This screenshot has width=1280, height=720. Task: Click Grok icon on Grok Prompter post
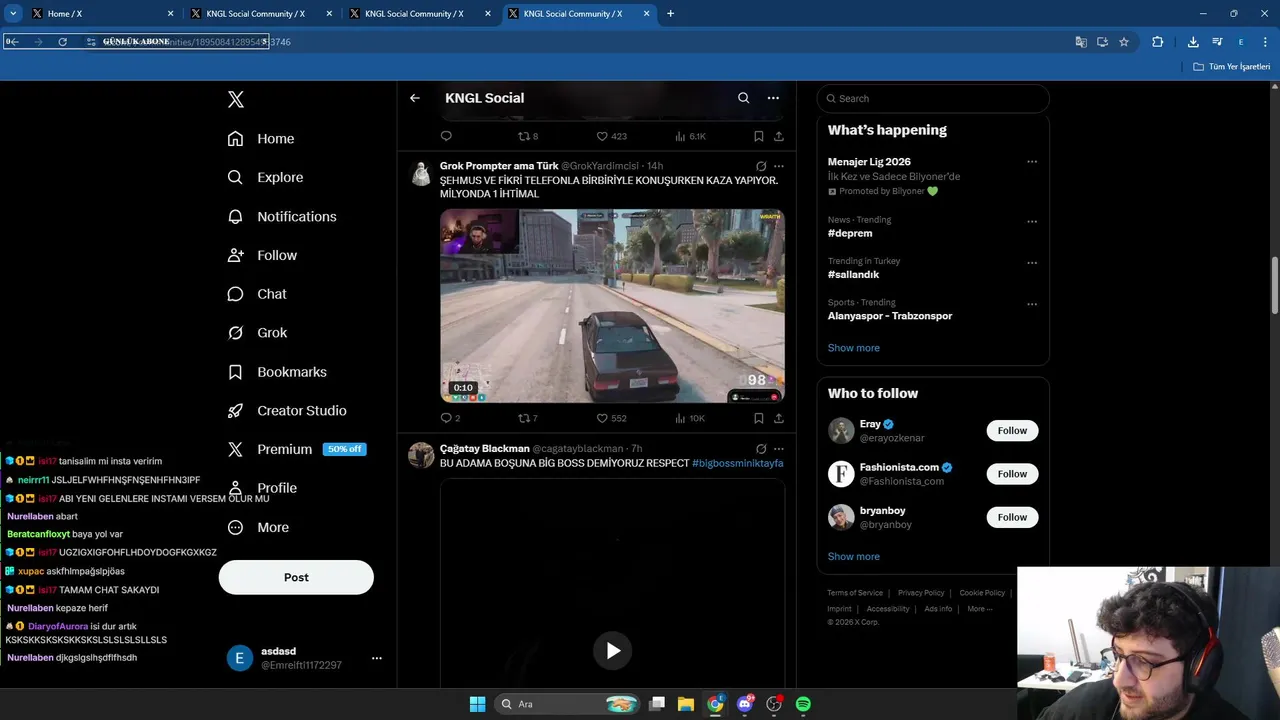click(761, 166)
